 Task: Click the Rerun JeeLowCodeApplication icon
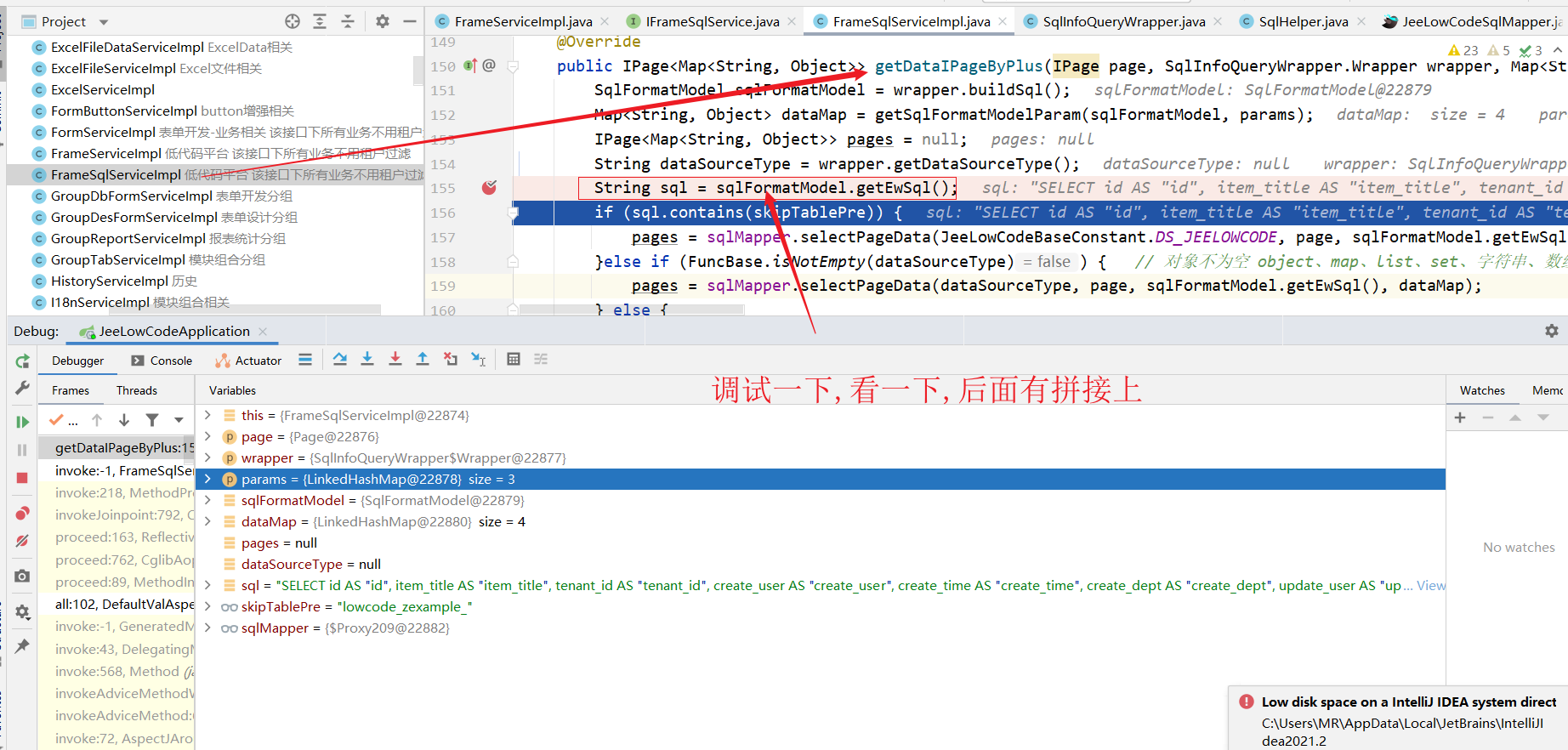point(22,361)
